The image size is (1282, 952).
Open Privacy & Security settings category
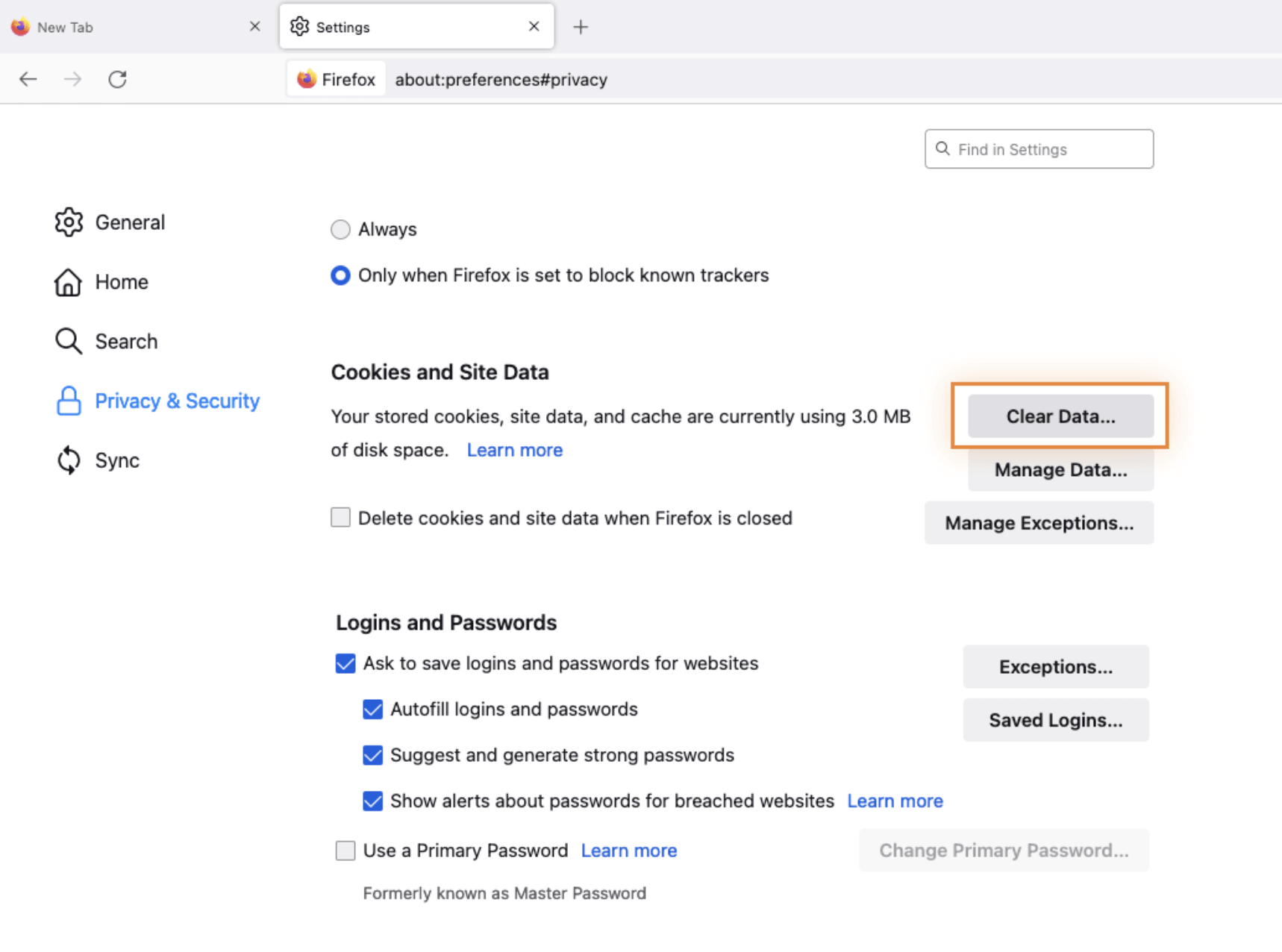coord(176,401)
